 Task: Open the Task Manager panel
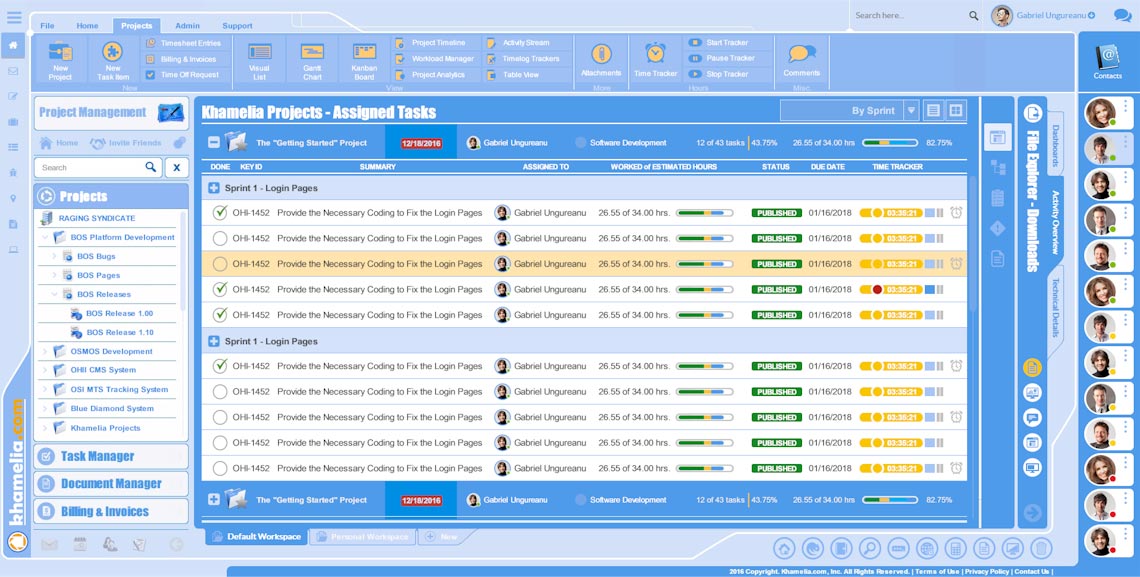click(x=111, y=456)
